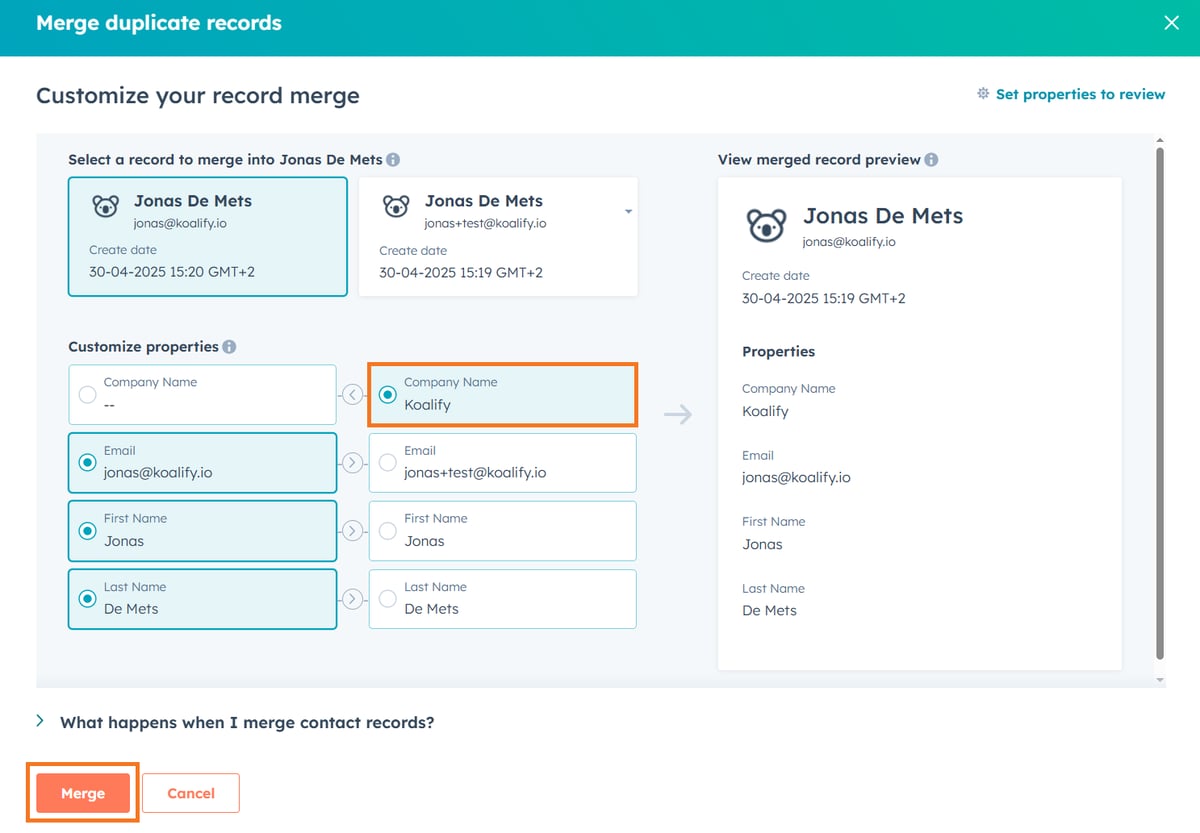Open the dropdown on the jonas+test@koalify.io record card
The image size is (1200, 833).
628,212
